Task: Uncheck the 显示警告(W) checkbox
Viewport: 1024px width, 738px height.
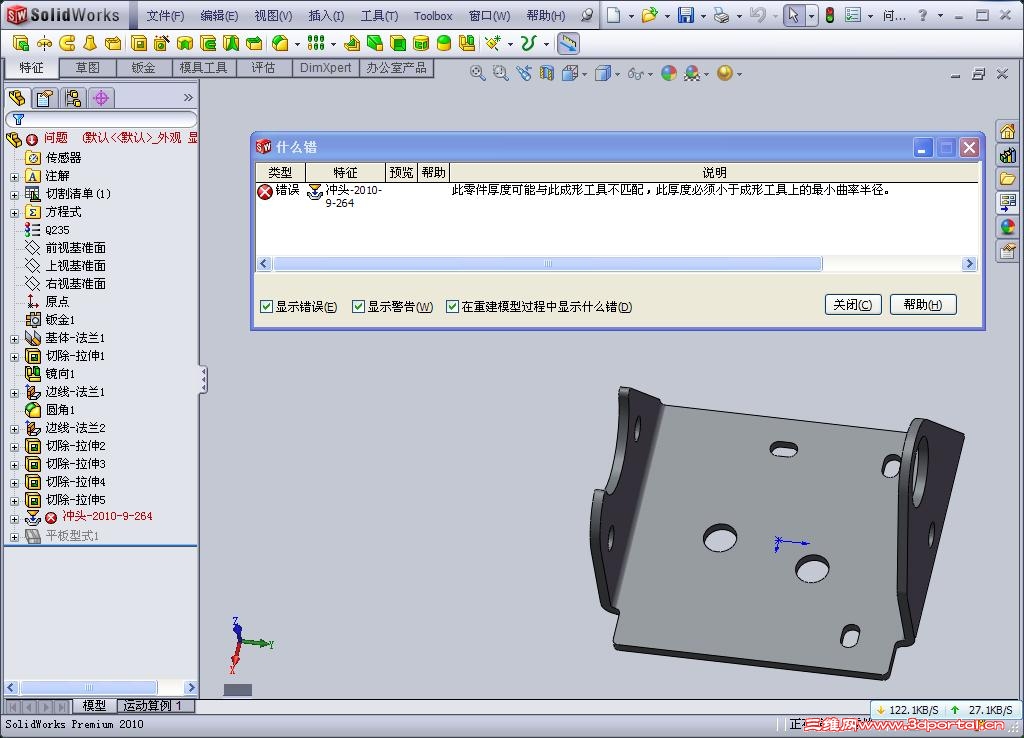Action: coord(358,306)
